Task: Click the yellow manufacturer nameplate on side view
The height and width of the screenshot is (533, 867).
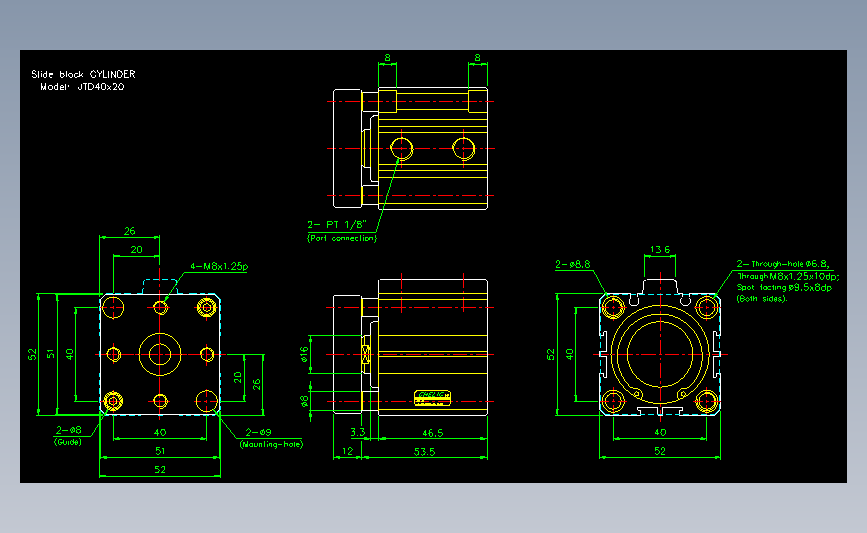Action: (432, 398)
